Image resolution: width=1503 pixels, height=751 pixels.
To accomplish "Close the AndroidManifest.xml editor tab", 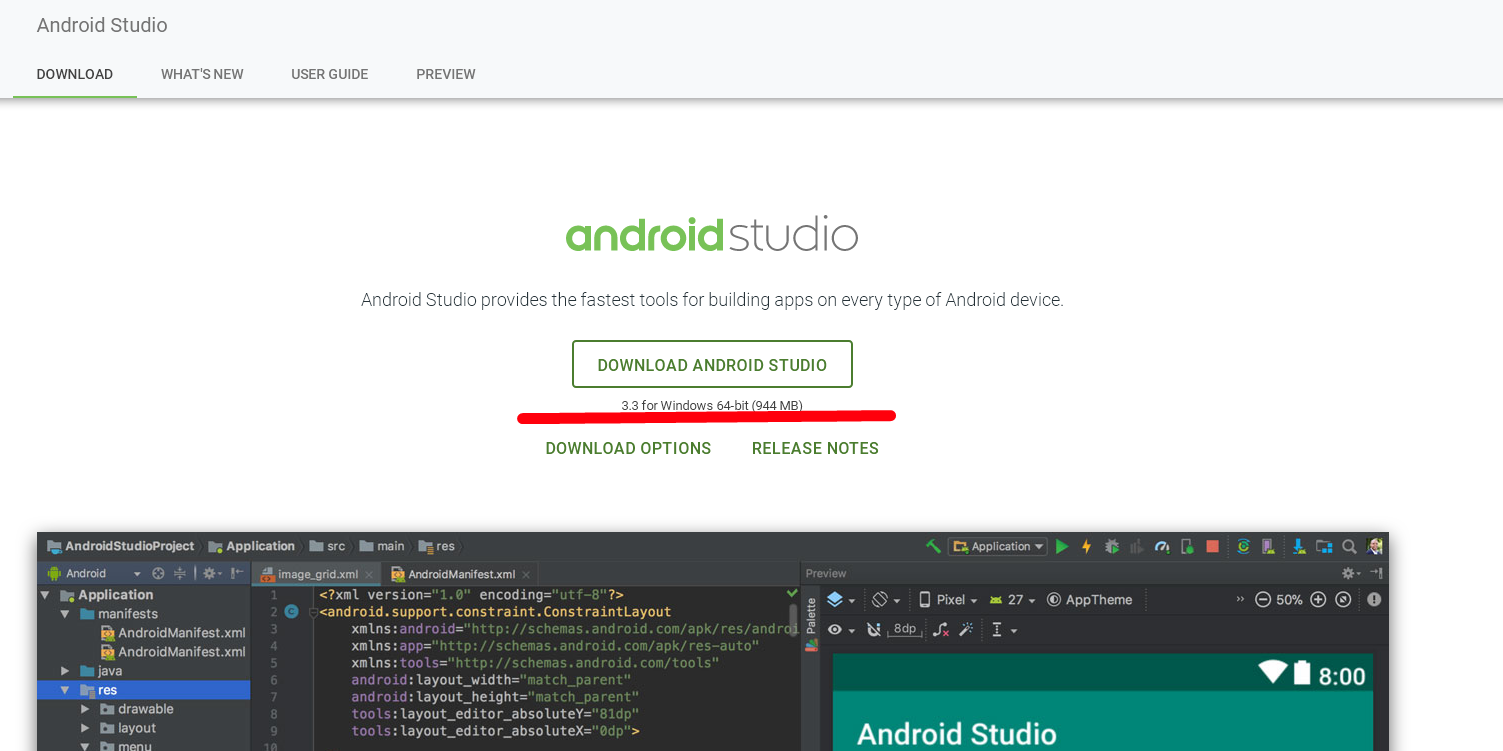I will point(526,575).
